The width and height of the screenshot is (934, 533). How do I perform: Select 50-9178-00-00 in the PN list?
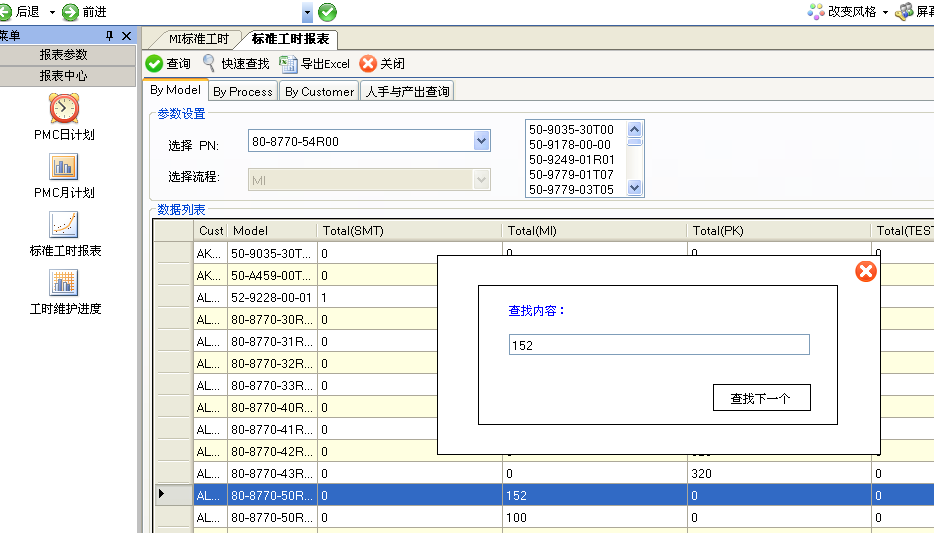(x=570, y=144)
